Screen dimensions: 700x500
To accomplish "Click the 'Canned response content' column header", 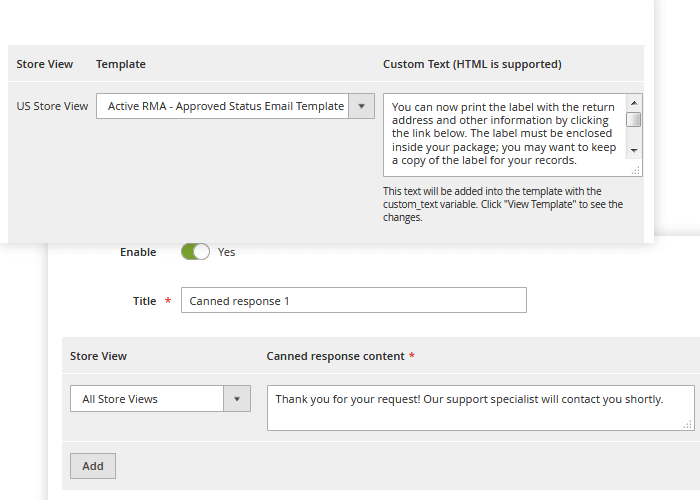I will pos(335,356).
